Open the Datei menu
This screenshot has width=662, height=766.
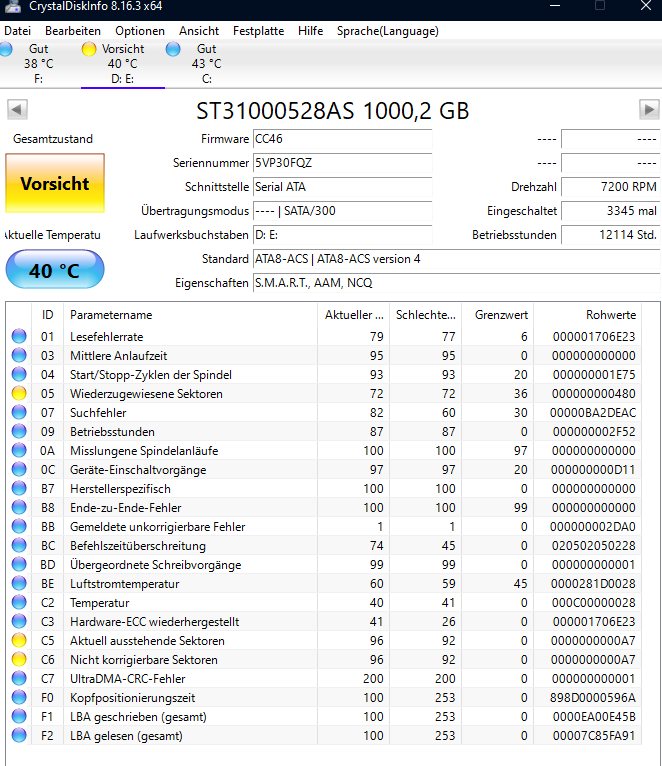click(18, 31)
